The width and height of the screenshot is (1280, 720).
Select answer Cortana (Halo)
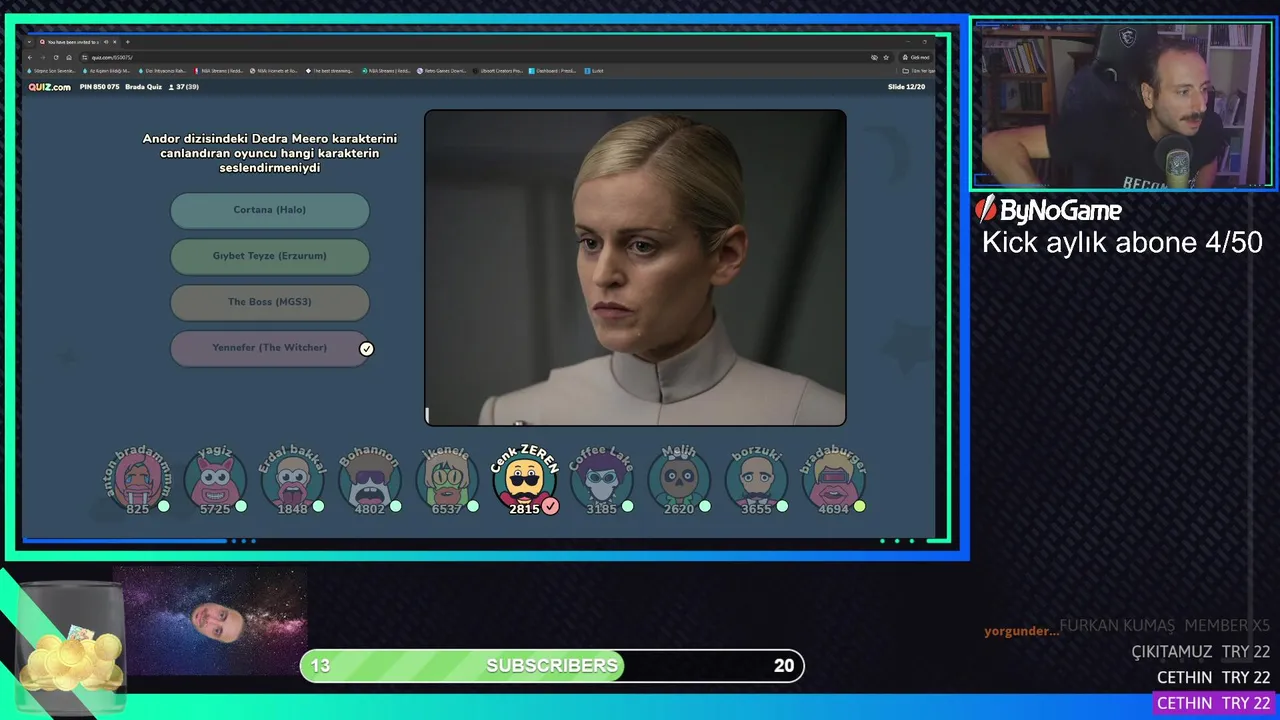(x=270, y=210)
